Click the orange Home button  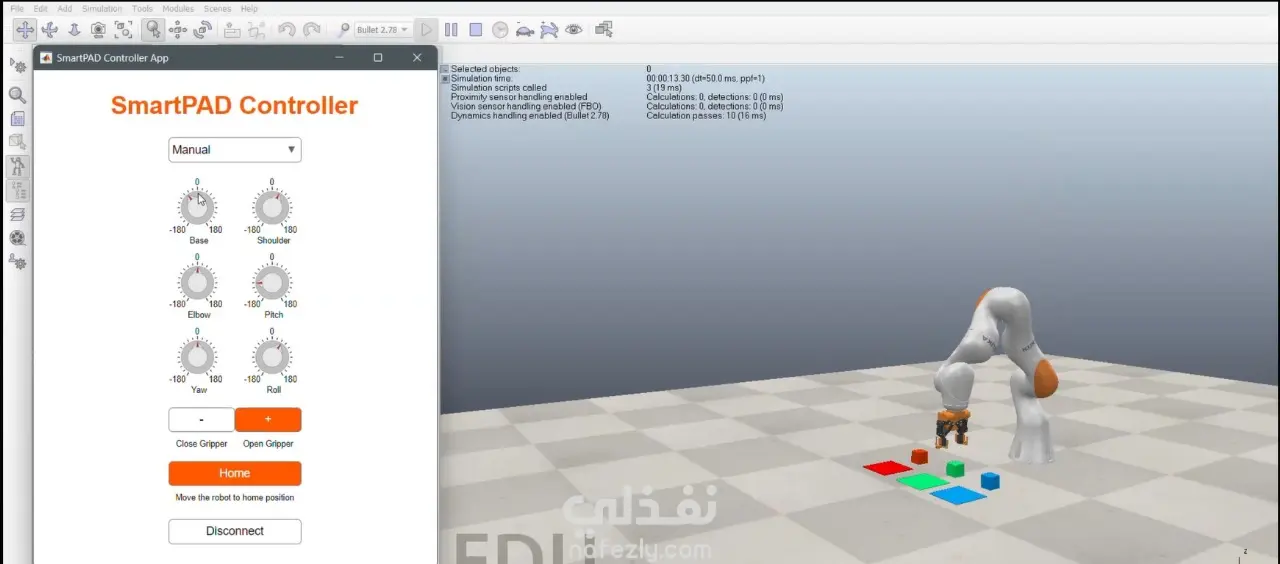[x=235, y=473]
